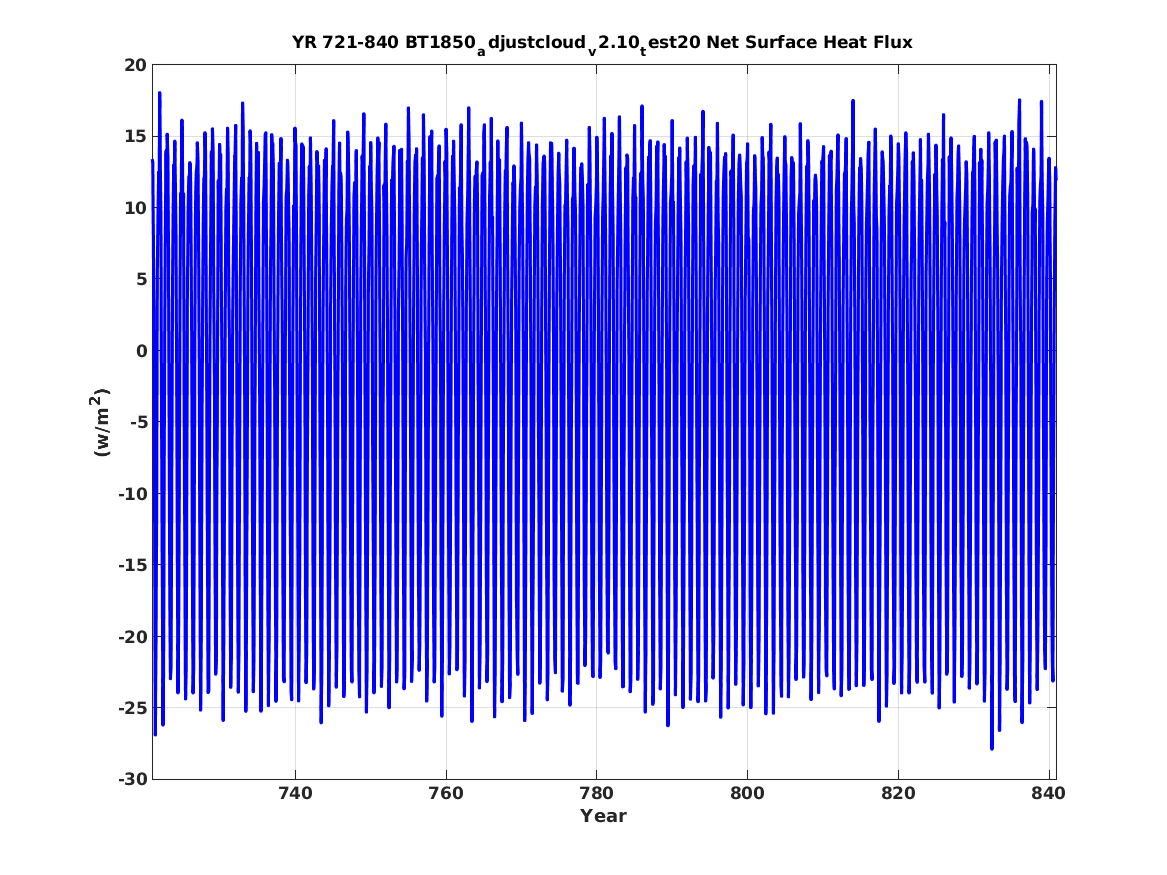The width and height of the screenshot is (1167, 875).
Task: Click the y-axis tick label '-30'
Action: (x=132, y=780)
